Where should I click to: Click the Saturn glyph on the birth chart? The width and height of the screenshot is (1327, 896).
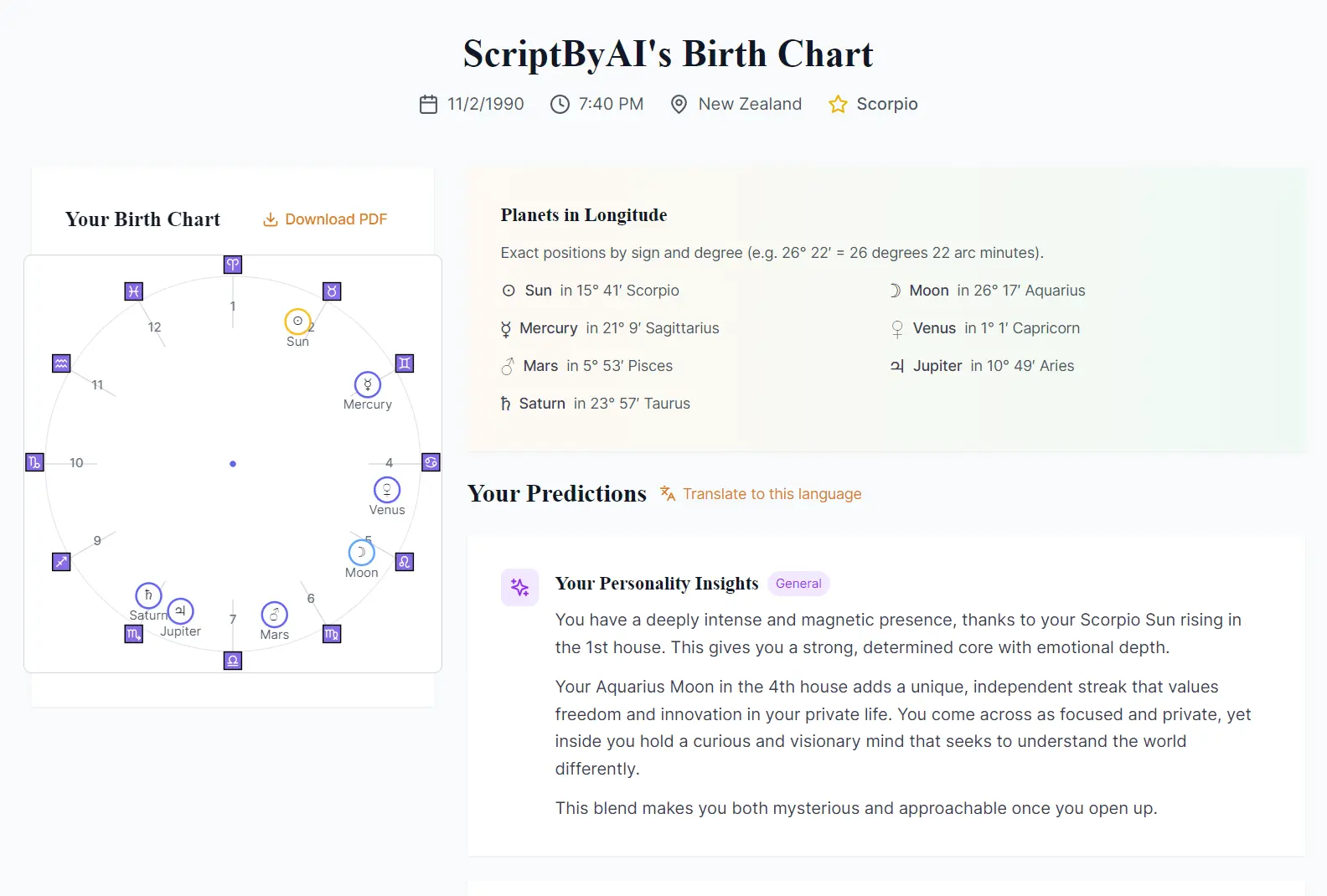coord(148,595)
